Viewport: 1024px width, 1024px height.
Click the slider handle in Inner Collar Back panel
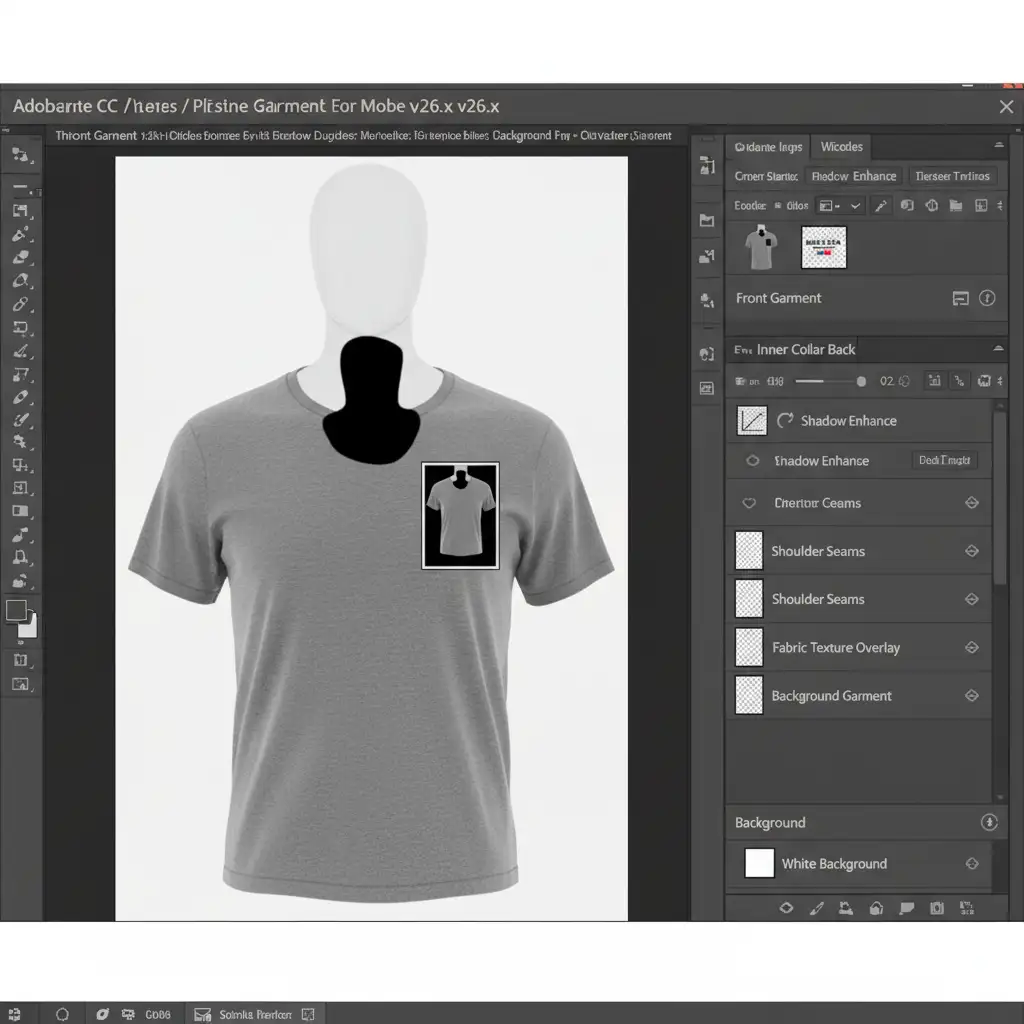tap(861, 381)
